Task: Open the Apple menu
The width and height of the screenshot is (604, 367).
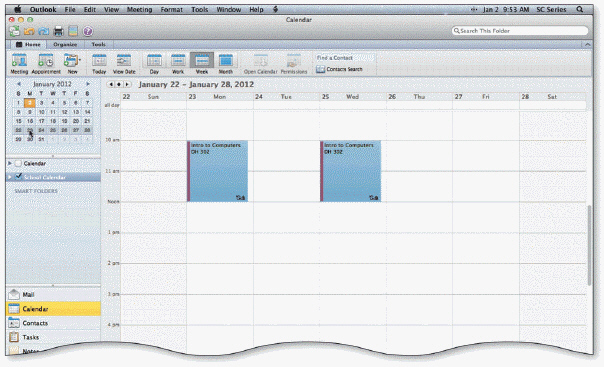Action: [x=18, y=9]
